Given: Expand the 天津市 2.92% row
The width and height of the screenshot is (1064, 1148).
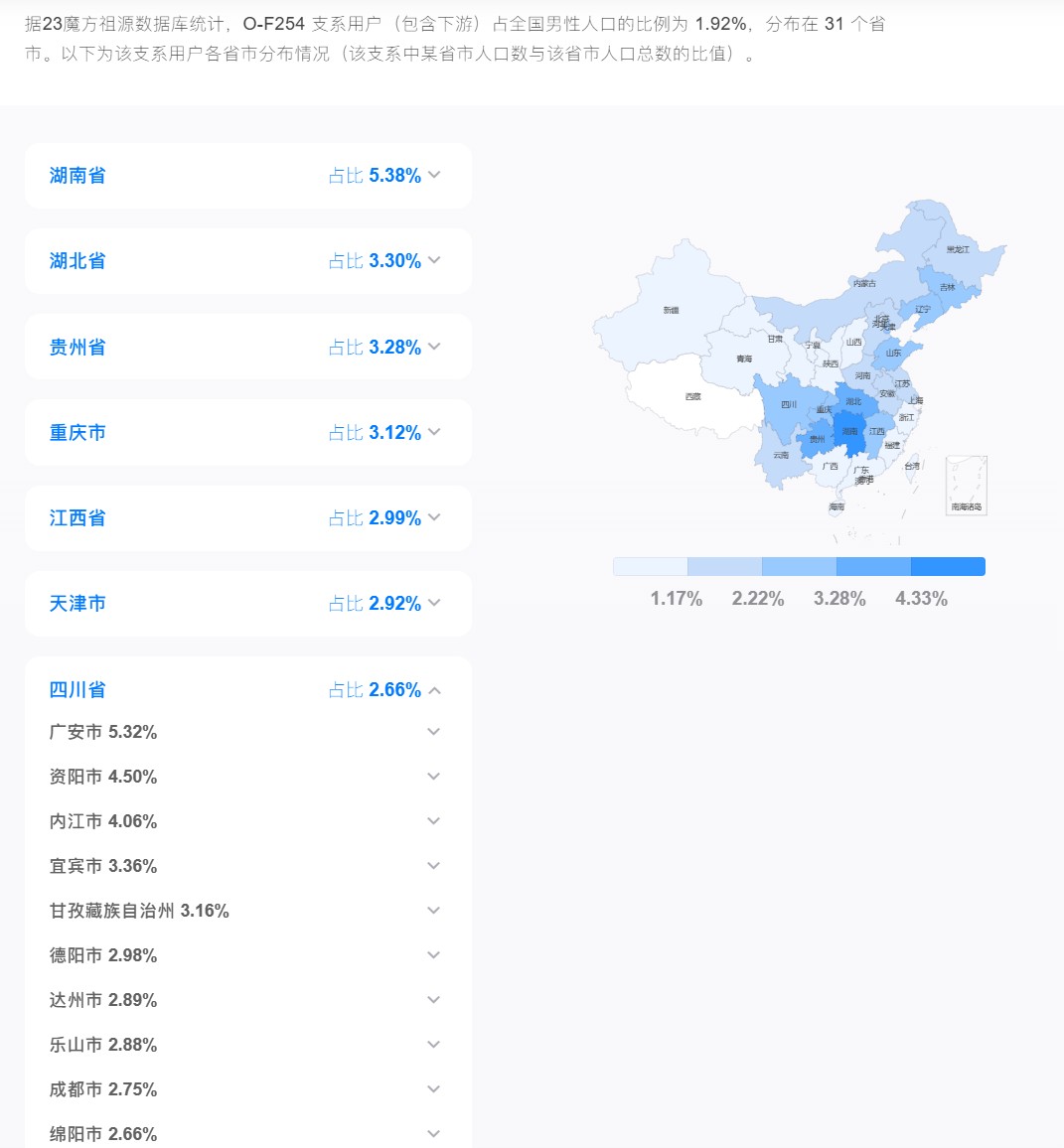Looking at the screenshot, I should (x=247, y=603).
